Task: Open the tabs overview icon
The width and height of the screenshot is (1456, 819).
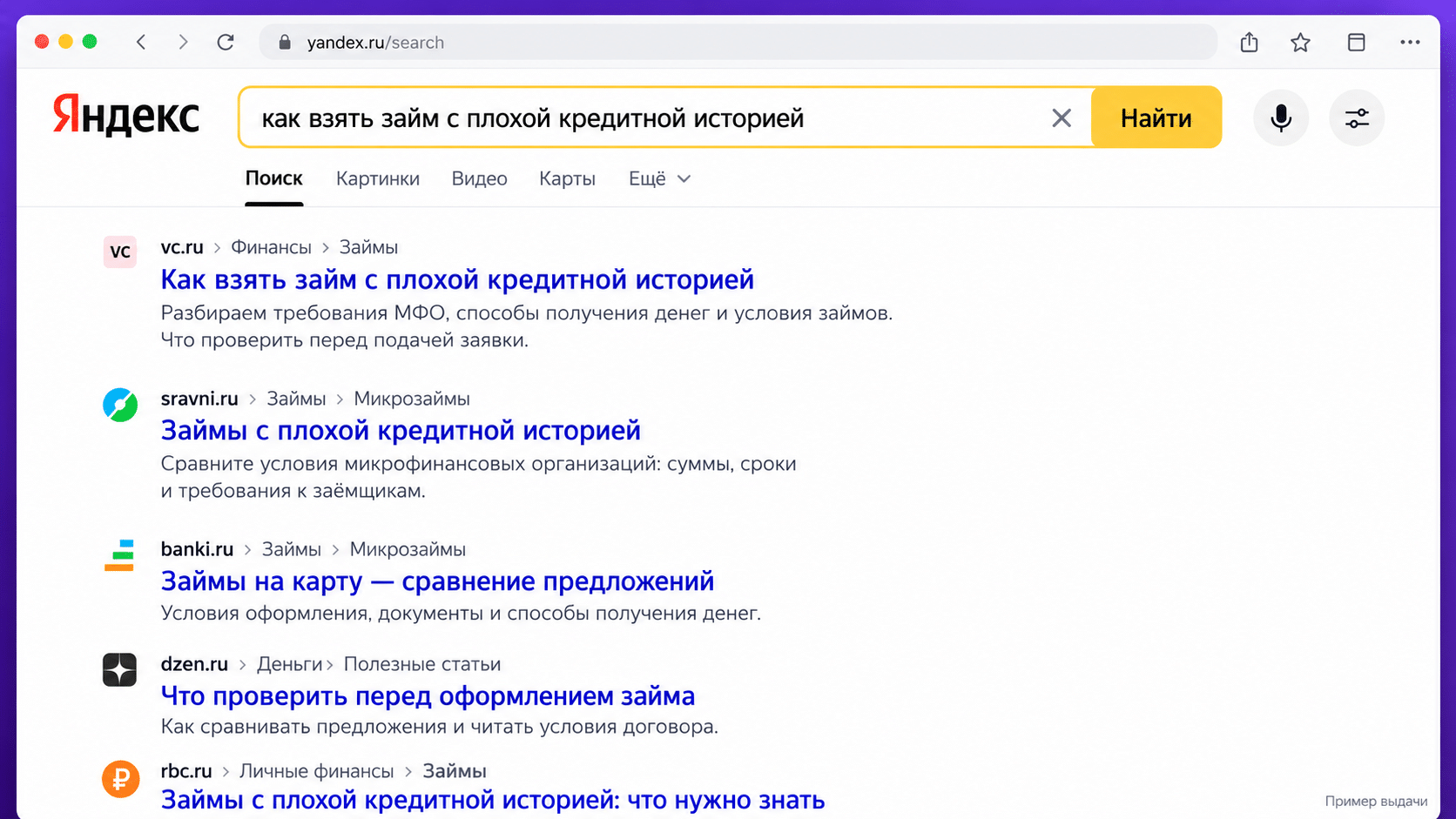Action: [1356, 42]
